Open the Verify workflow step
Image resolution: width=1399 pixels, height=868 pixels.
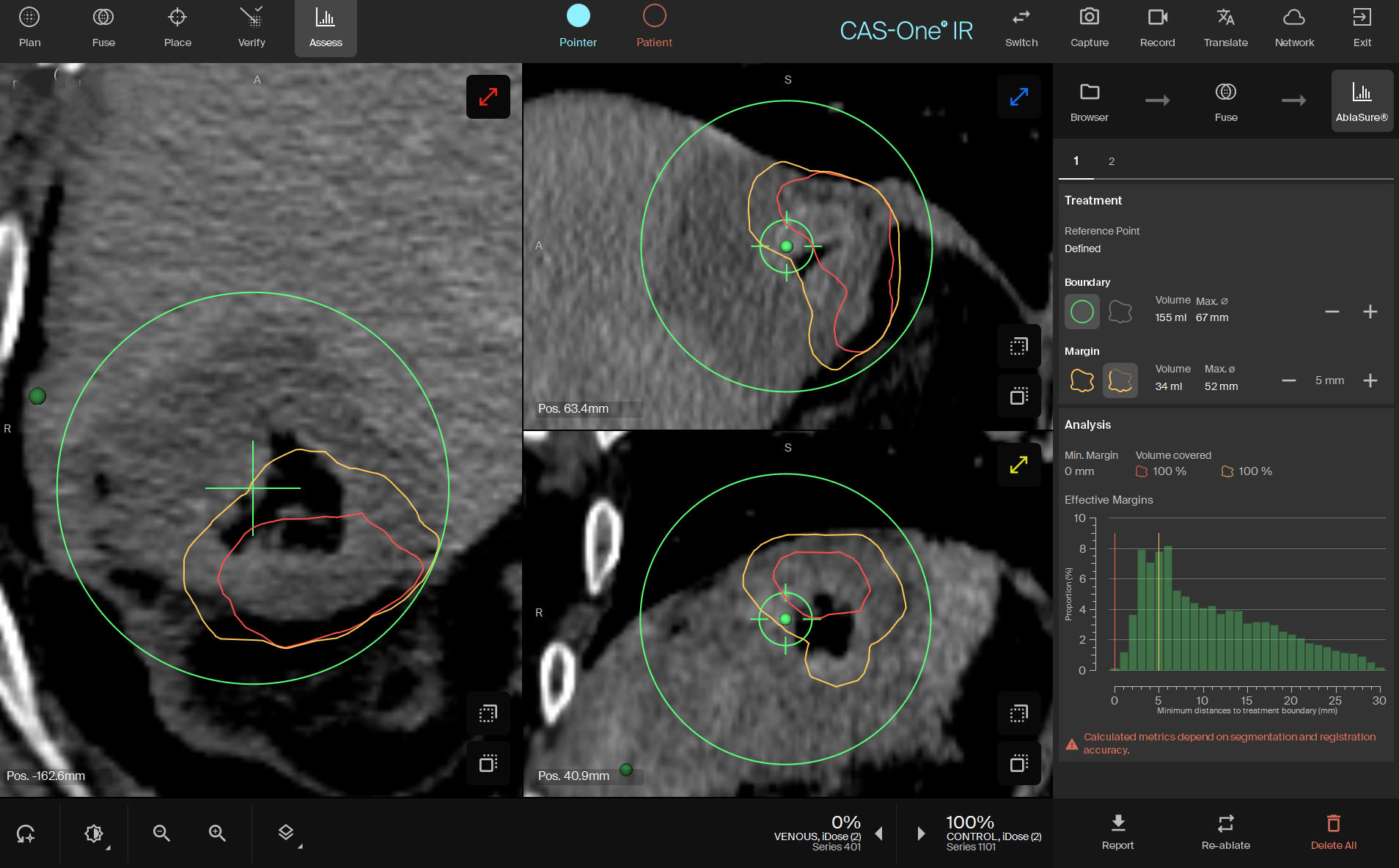coord(251,28)
